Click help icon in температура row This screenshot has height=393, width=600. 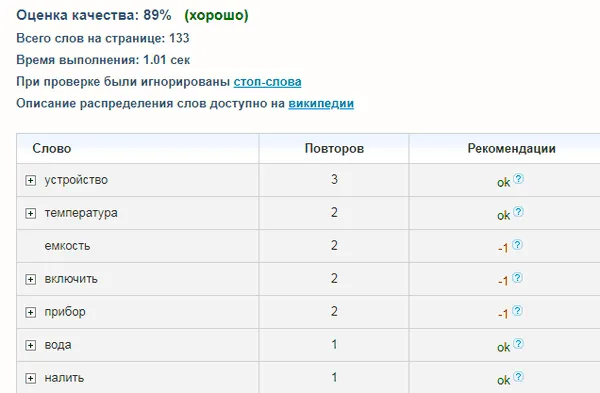tap(518, 212)
